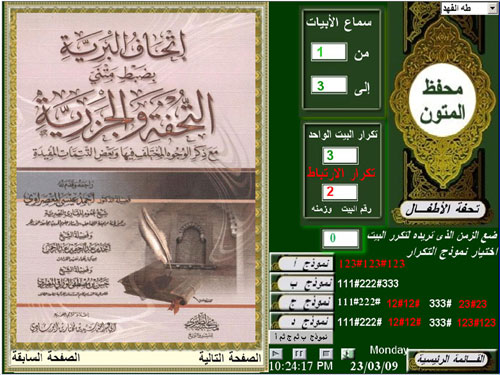Open القائمة الرئيسية main menu
This screenshot has height=375, width=500.
click(451, 359)
